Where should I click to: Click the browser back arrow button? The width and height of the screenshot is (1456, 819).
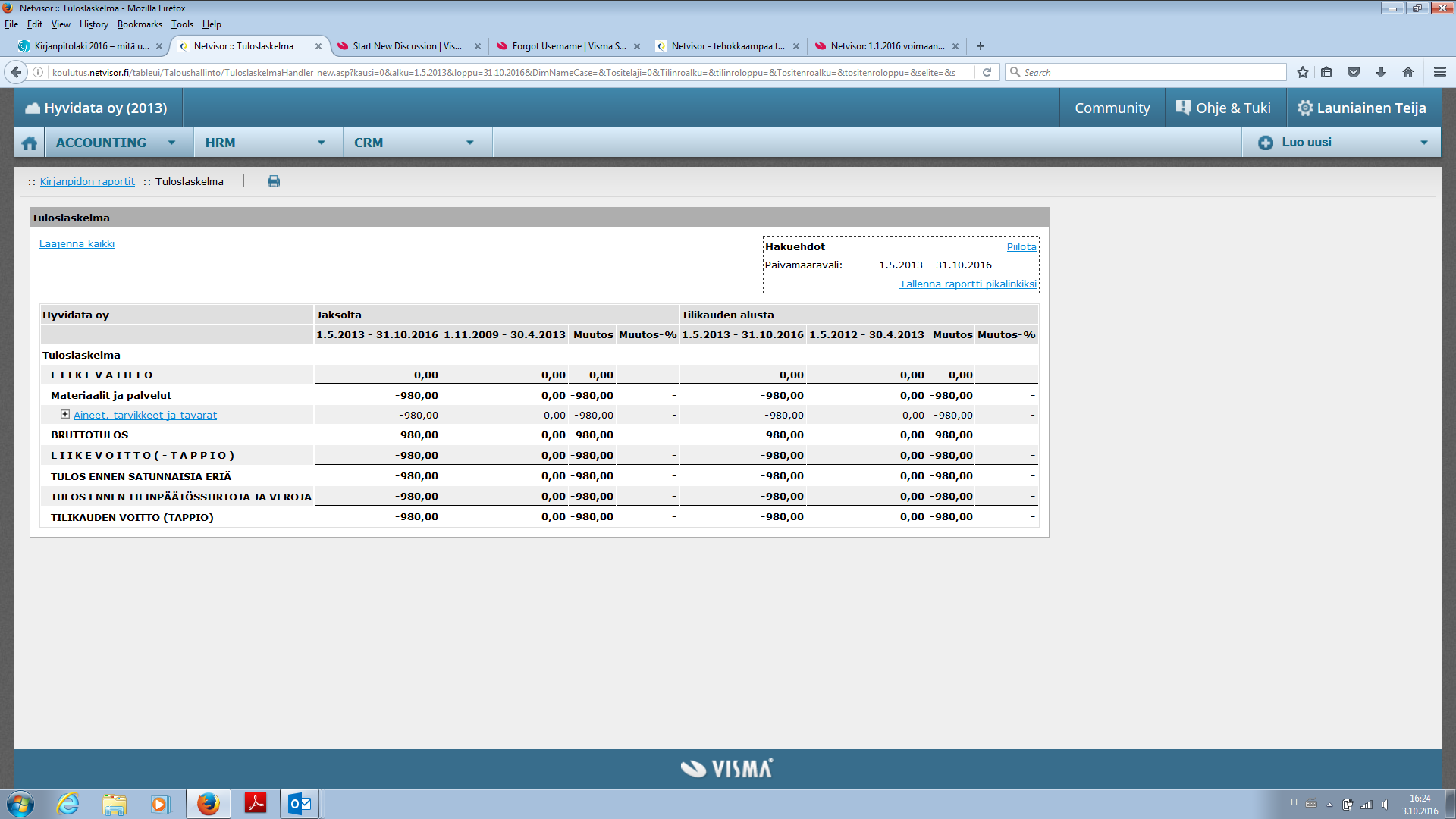coord(16,73)
